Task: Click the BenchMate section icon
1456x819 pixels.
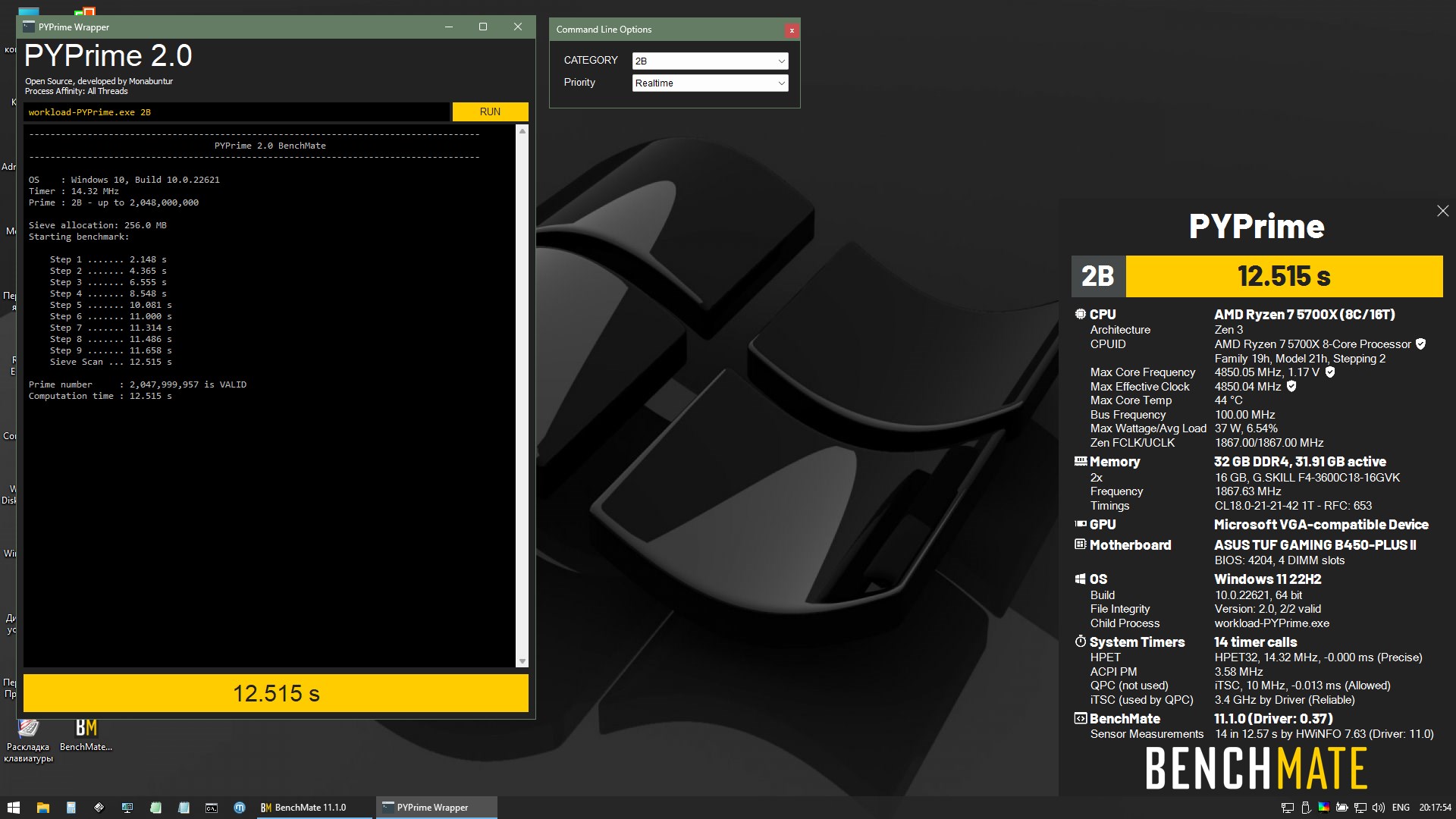Action: pyautogui.click(x=1081, y=718)
